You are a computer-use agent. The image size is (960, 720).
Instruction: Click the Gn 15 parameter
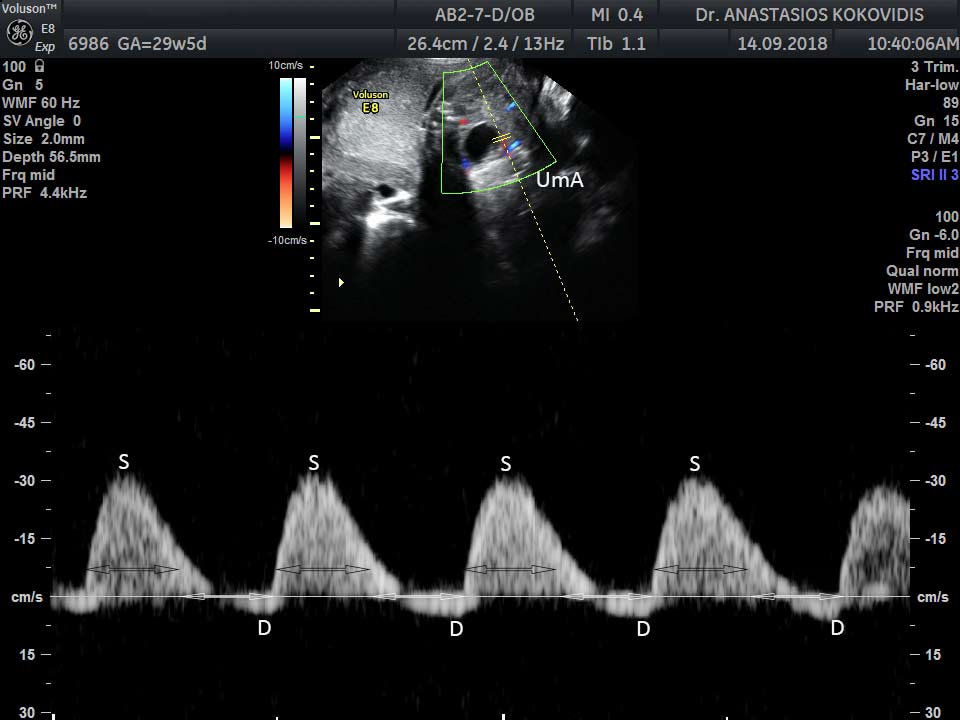936,121
